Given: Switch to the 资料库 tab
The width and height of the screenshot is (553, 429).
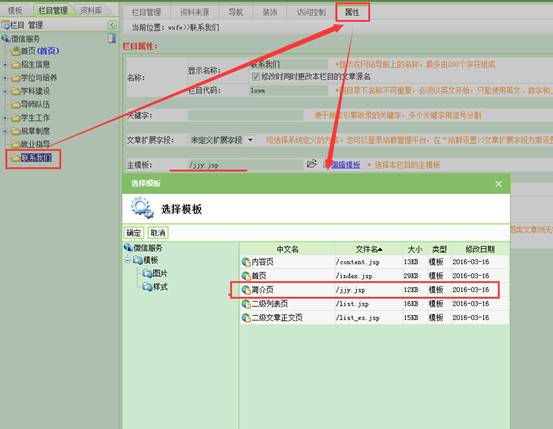Looking at the screenshot, I should pyautogui.click(x=91, y=11).
